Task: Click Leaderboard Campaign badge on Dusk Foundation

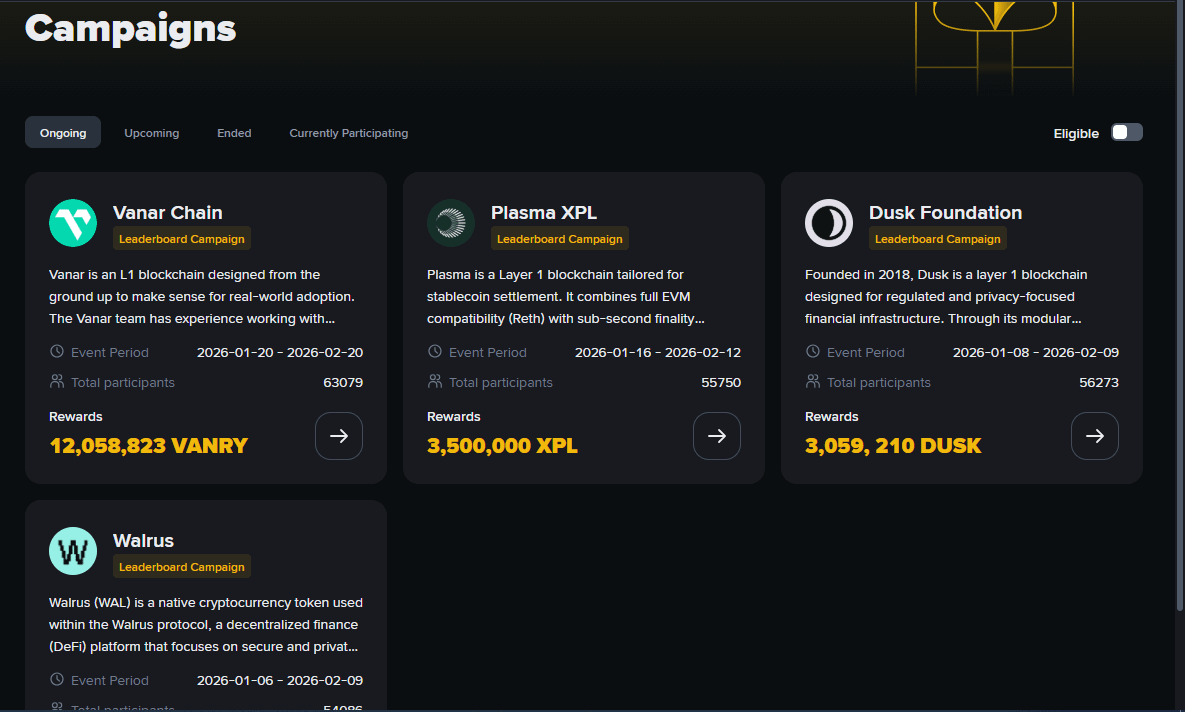Action: click(x=937, y=239)
